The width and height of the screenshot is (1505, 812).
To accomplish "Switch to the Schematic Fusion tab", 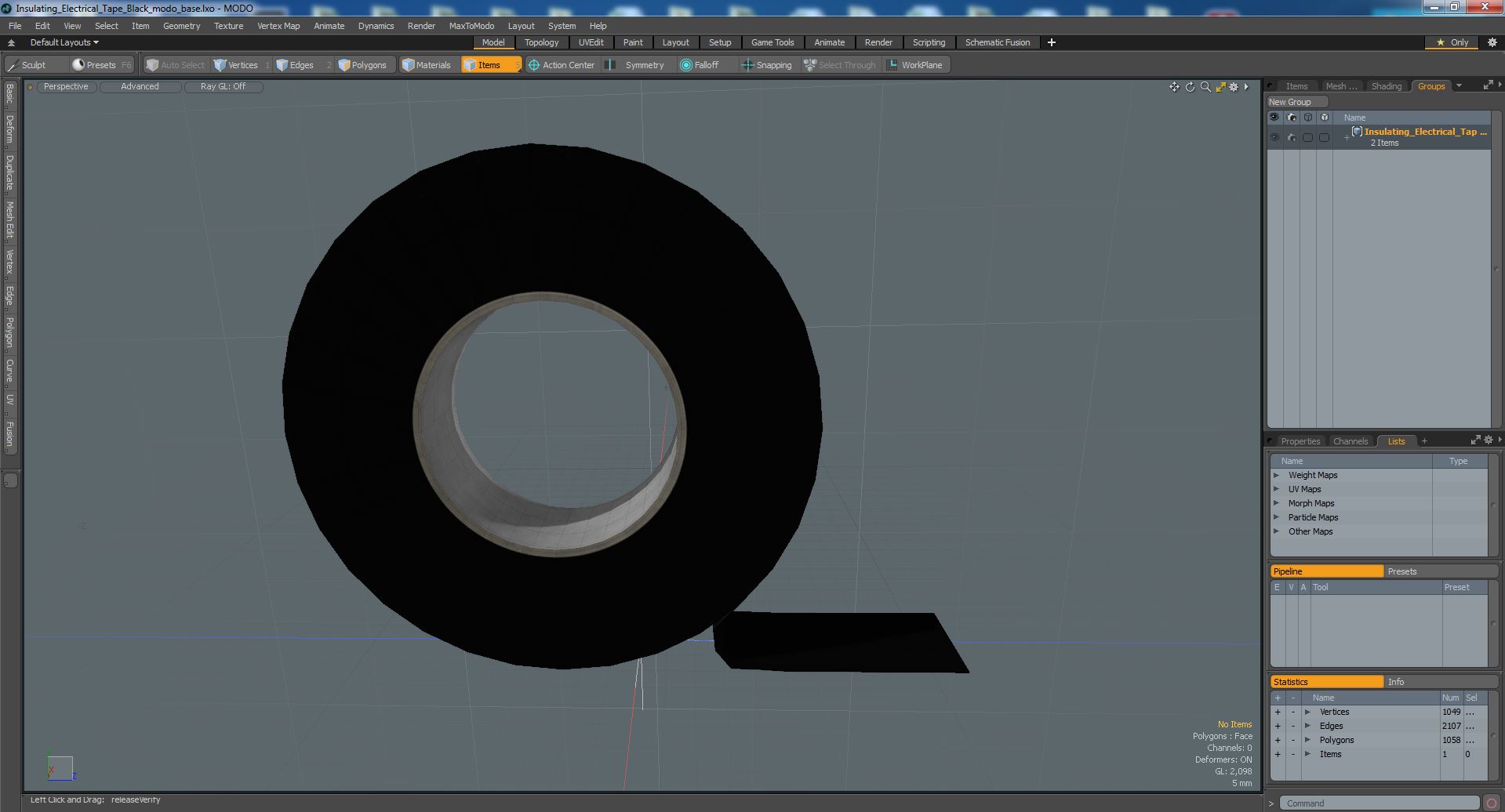I will coord(998,42).
